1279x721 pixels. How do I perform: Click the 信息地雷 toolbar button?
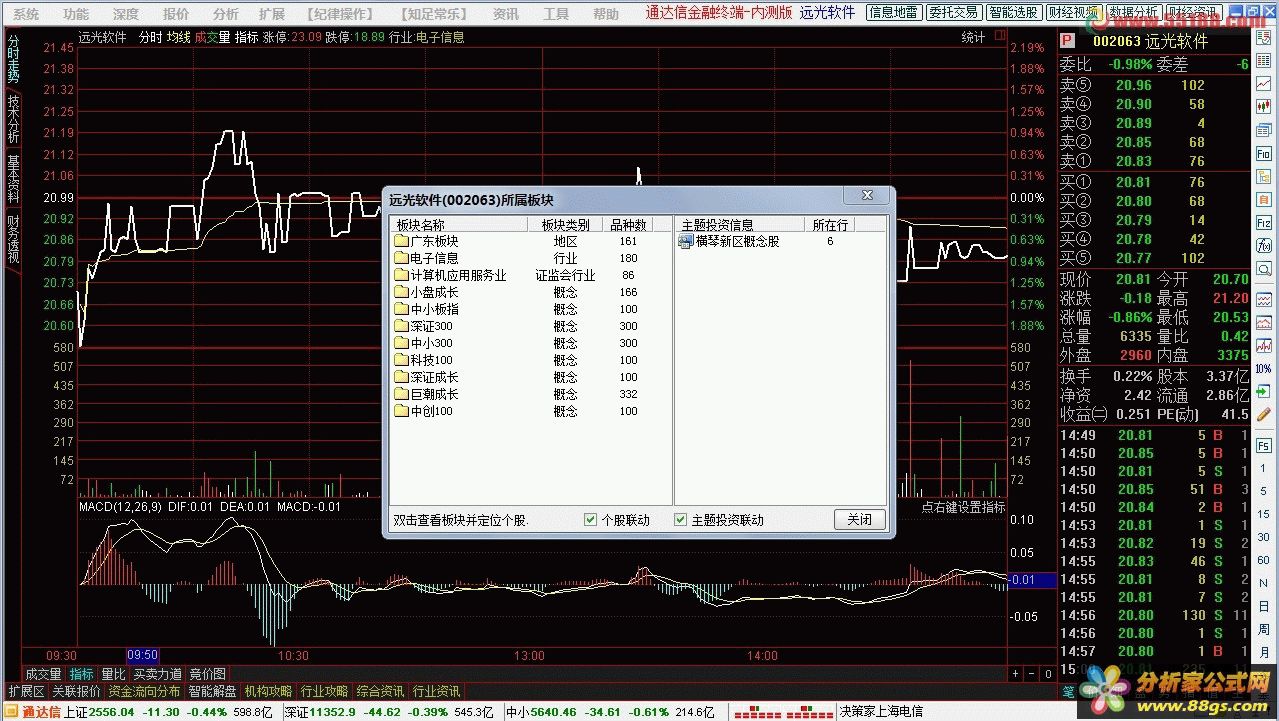(893, 13)
